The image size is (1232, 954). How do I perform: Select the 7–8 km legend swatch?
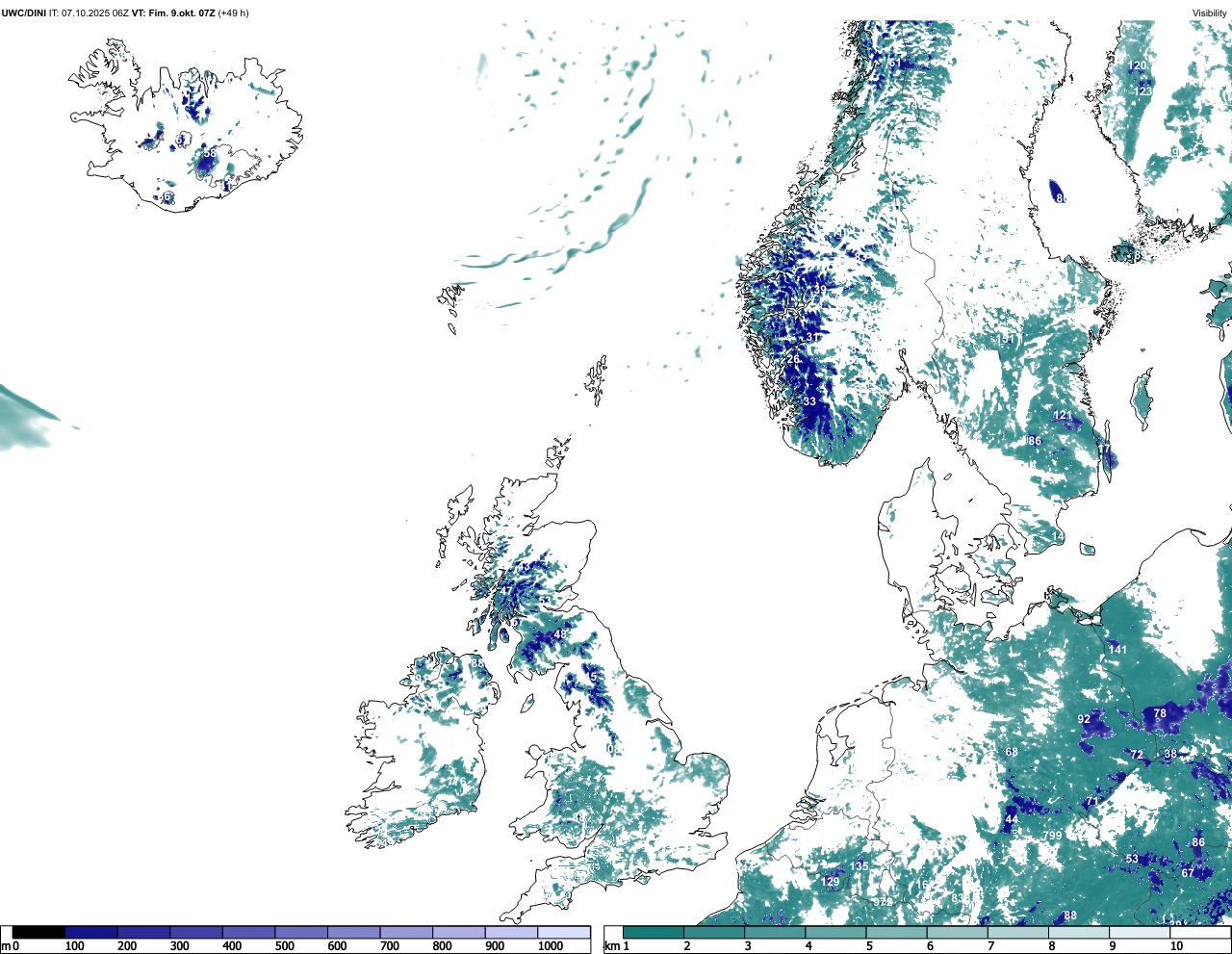pos(1017,932)
